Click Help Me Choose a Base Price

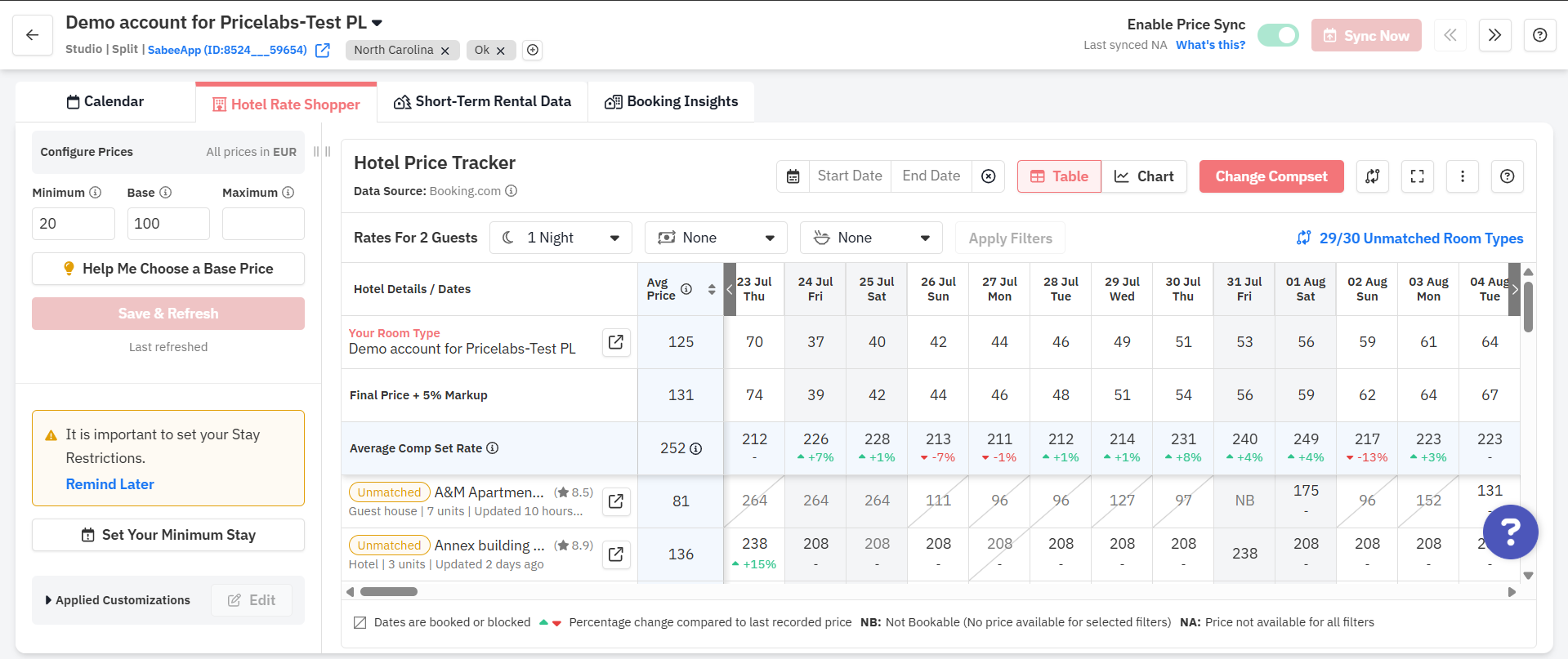[x=168, y=269]
